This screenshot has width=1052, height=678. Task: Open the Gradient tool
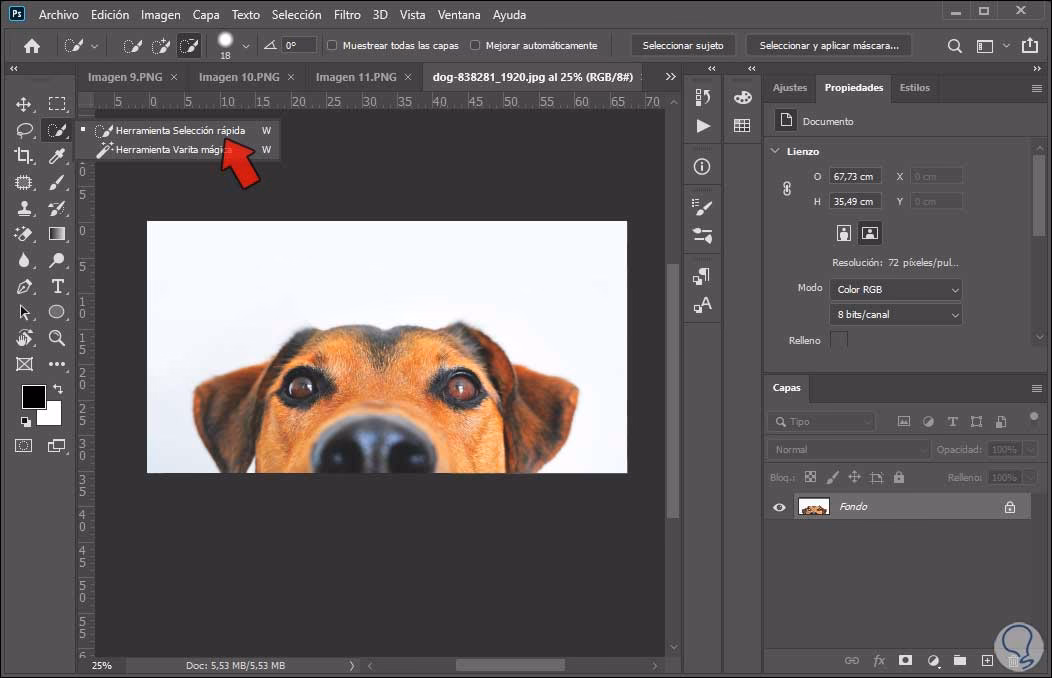pyautogui.click(x=57, y=234)
